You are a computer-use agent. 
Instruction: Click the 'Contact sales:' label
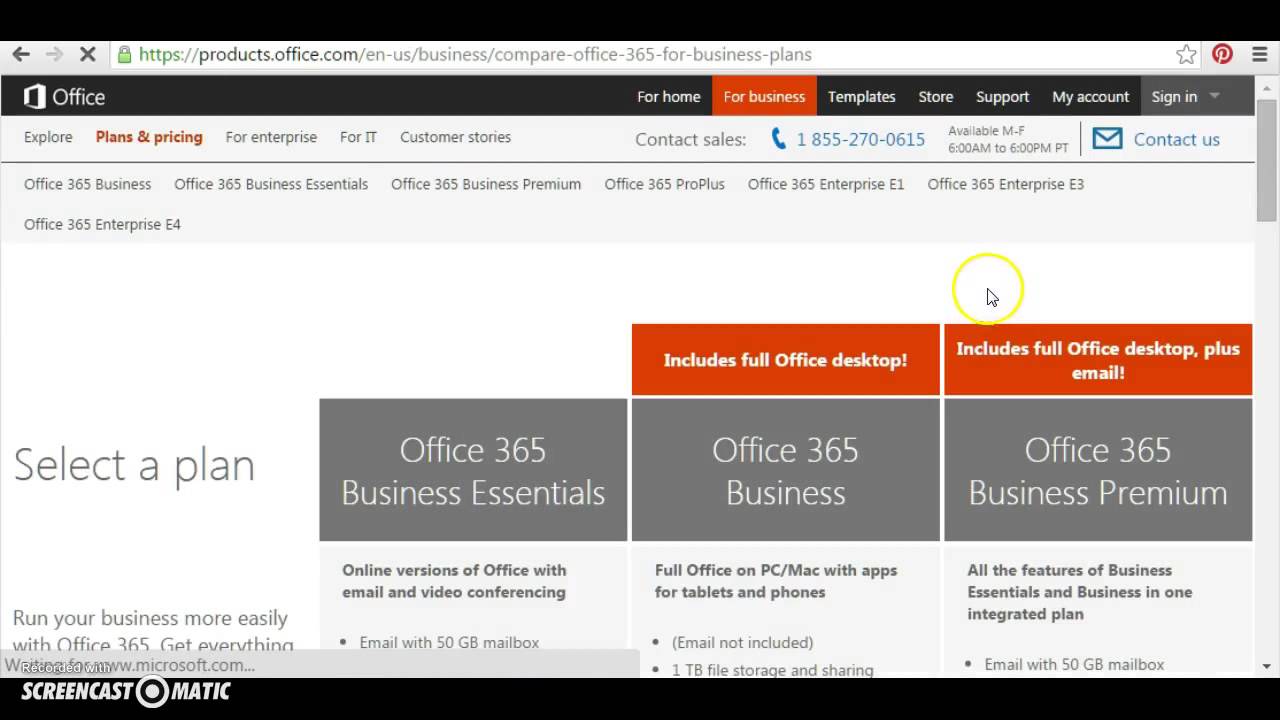(690, 140)
